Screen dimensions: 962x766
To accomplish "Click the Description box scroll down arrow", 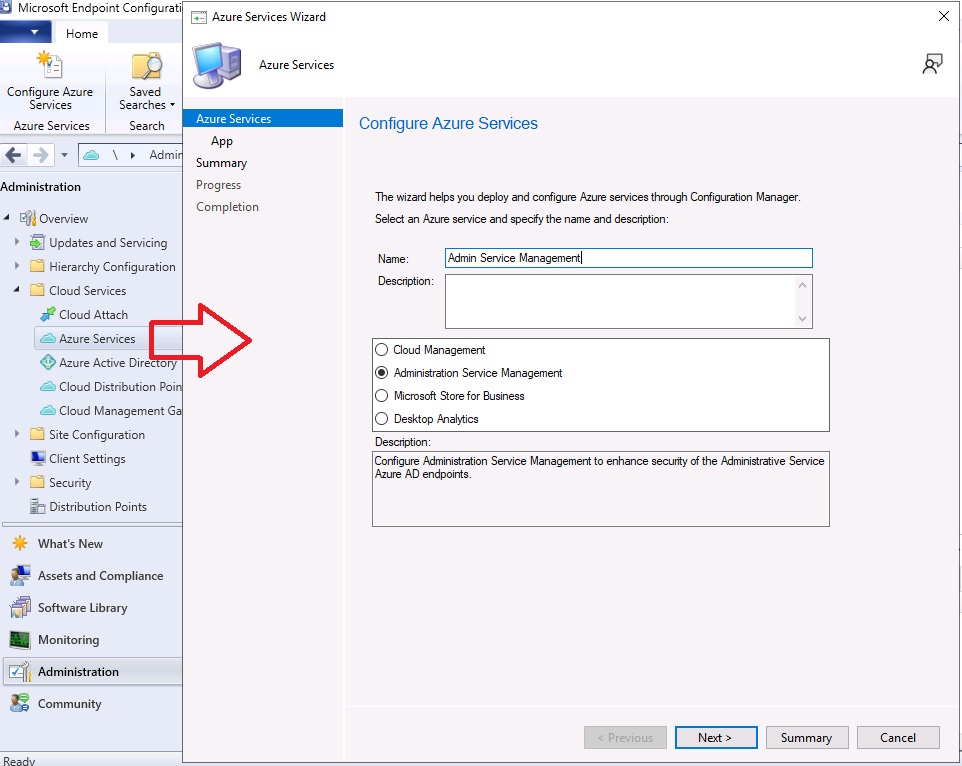I will click(x=802, y=319).
